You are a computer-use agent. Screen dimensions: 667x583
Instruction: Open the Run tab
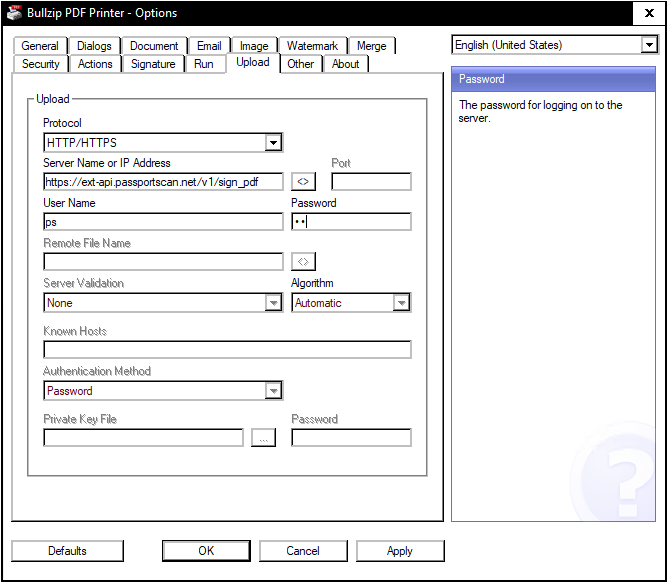coord(204,64)
